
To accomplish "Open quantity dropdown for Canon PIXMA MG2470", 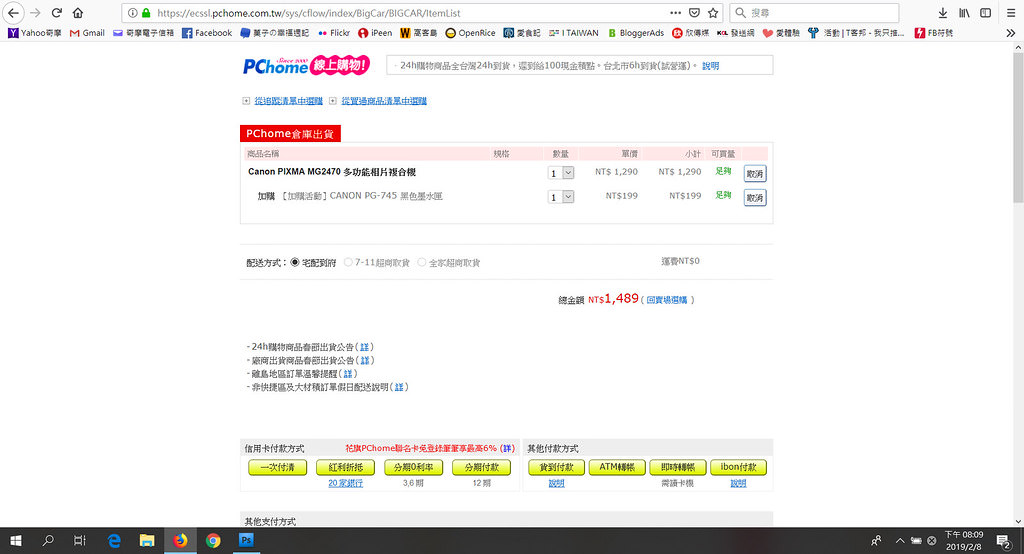I will tap(561, 172).
